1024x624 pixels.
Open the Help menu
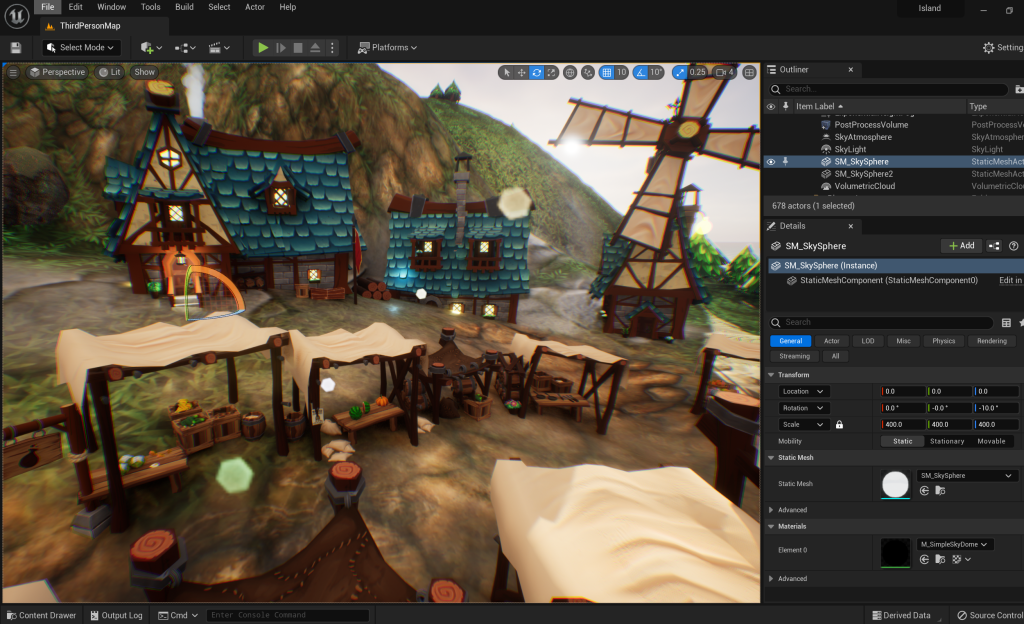tap(287, 7)
